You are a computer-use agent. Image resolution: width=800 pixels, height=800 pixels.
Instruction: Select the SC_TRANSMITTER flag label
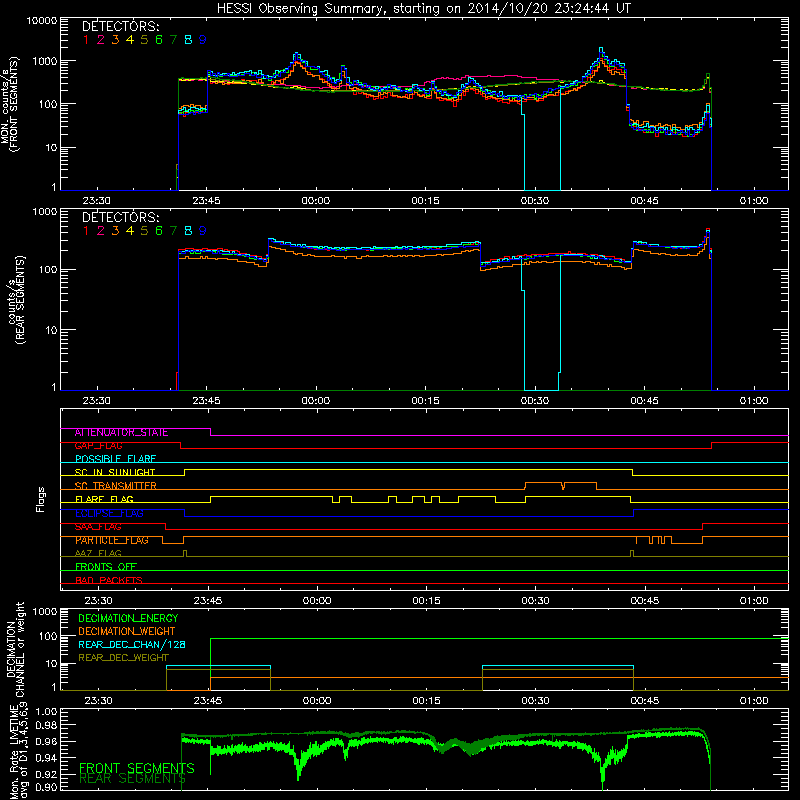pos(115,486)
